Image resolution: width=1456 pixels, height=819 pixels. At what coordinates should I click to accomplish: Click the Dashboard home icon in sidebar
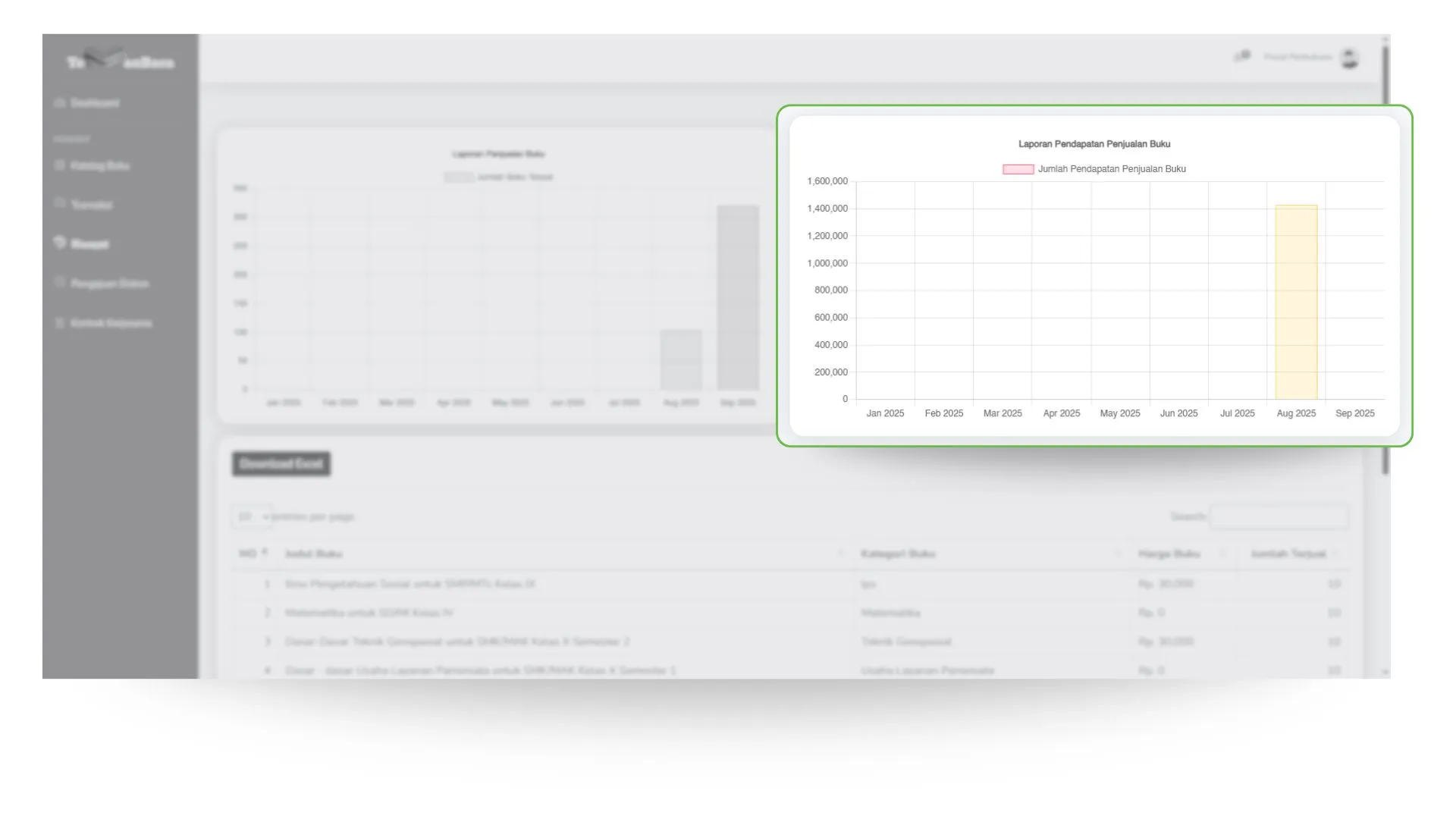coord(60,103)
